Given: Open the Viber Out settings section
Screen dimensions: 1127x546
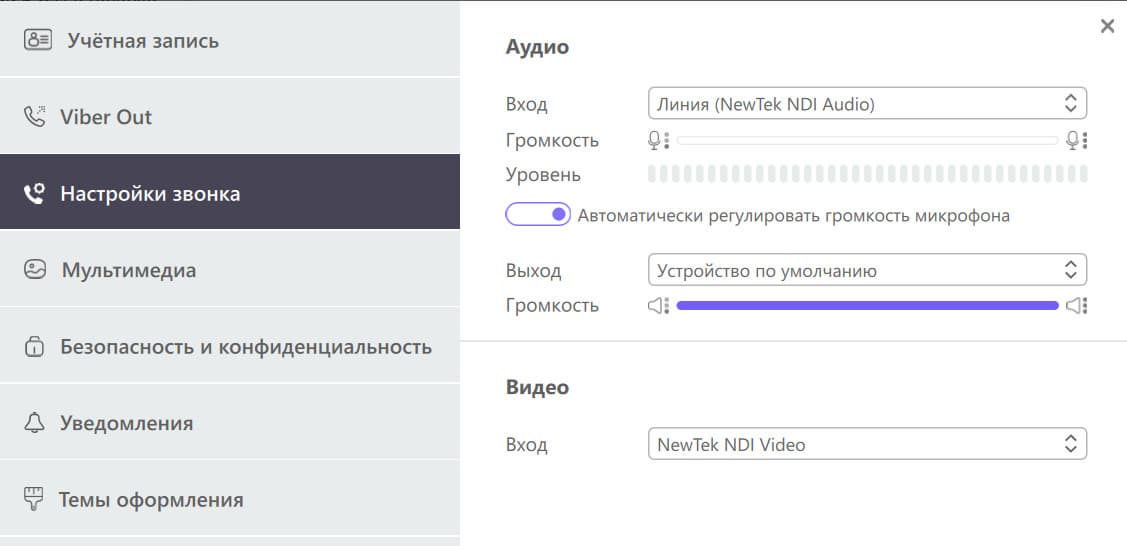Looking at the screenshot, I should 230,116.
